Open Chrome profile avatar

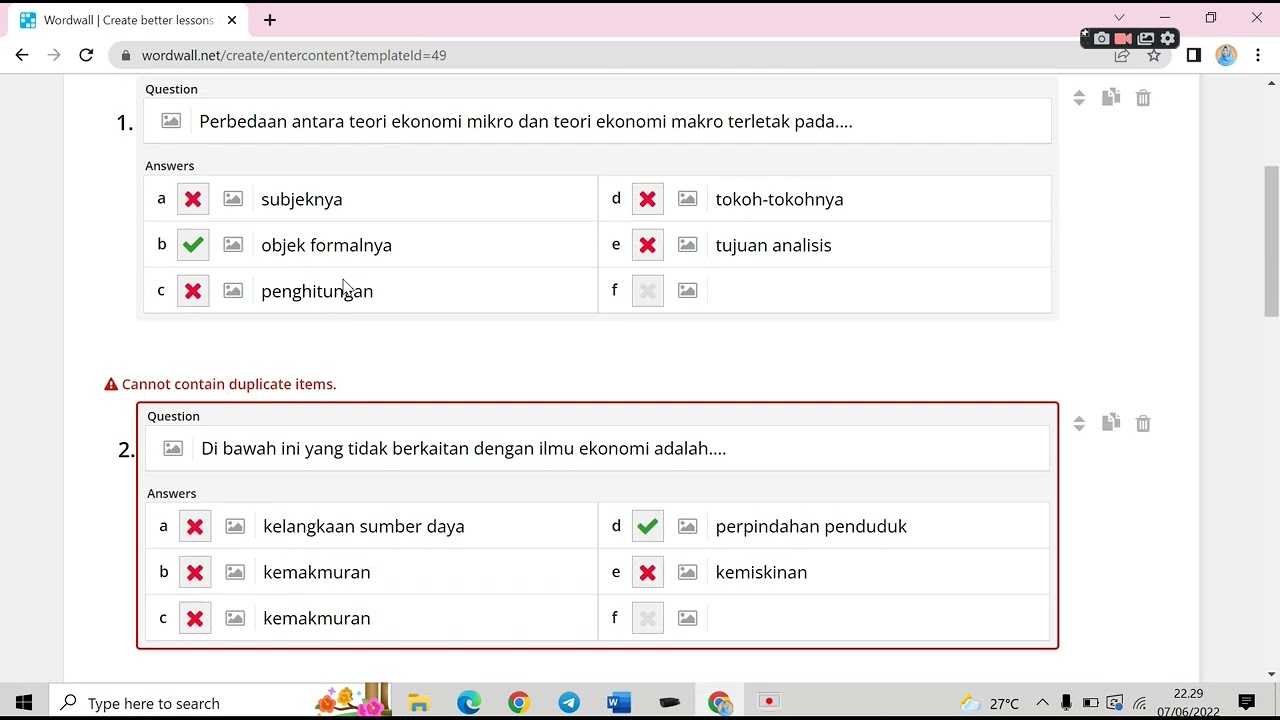(1227, 55)
